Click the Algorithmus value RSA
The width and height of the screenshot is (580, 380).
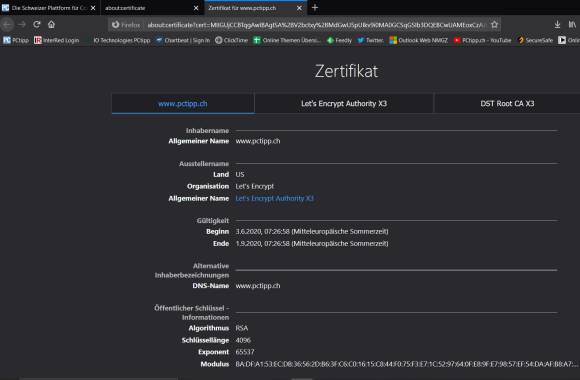[242, 328]
